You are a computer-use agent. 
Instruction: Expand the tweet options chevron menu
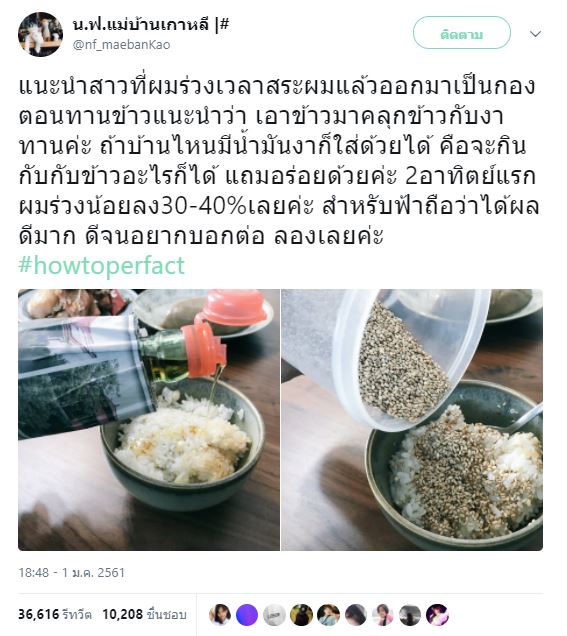coord(535,34)
